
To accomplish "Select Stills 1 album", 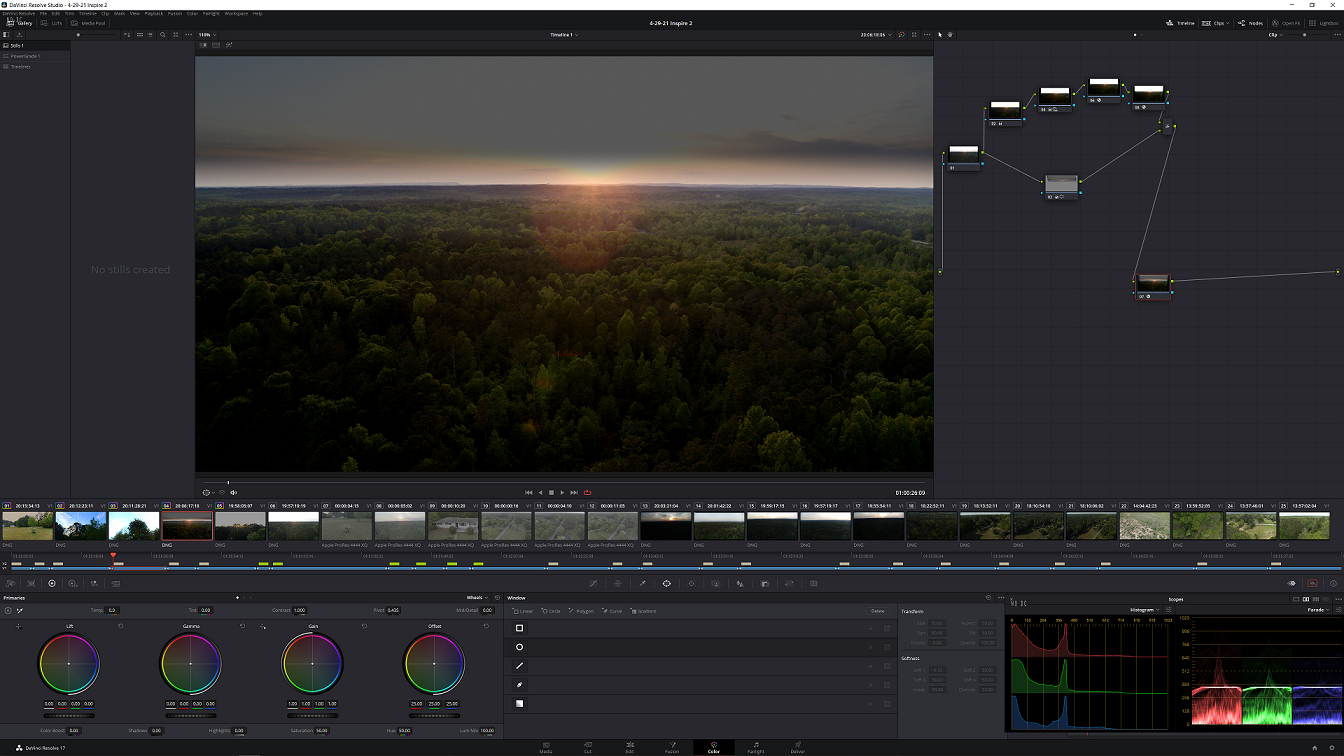I will coord(35,45).
